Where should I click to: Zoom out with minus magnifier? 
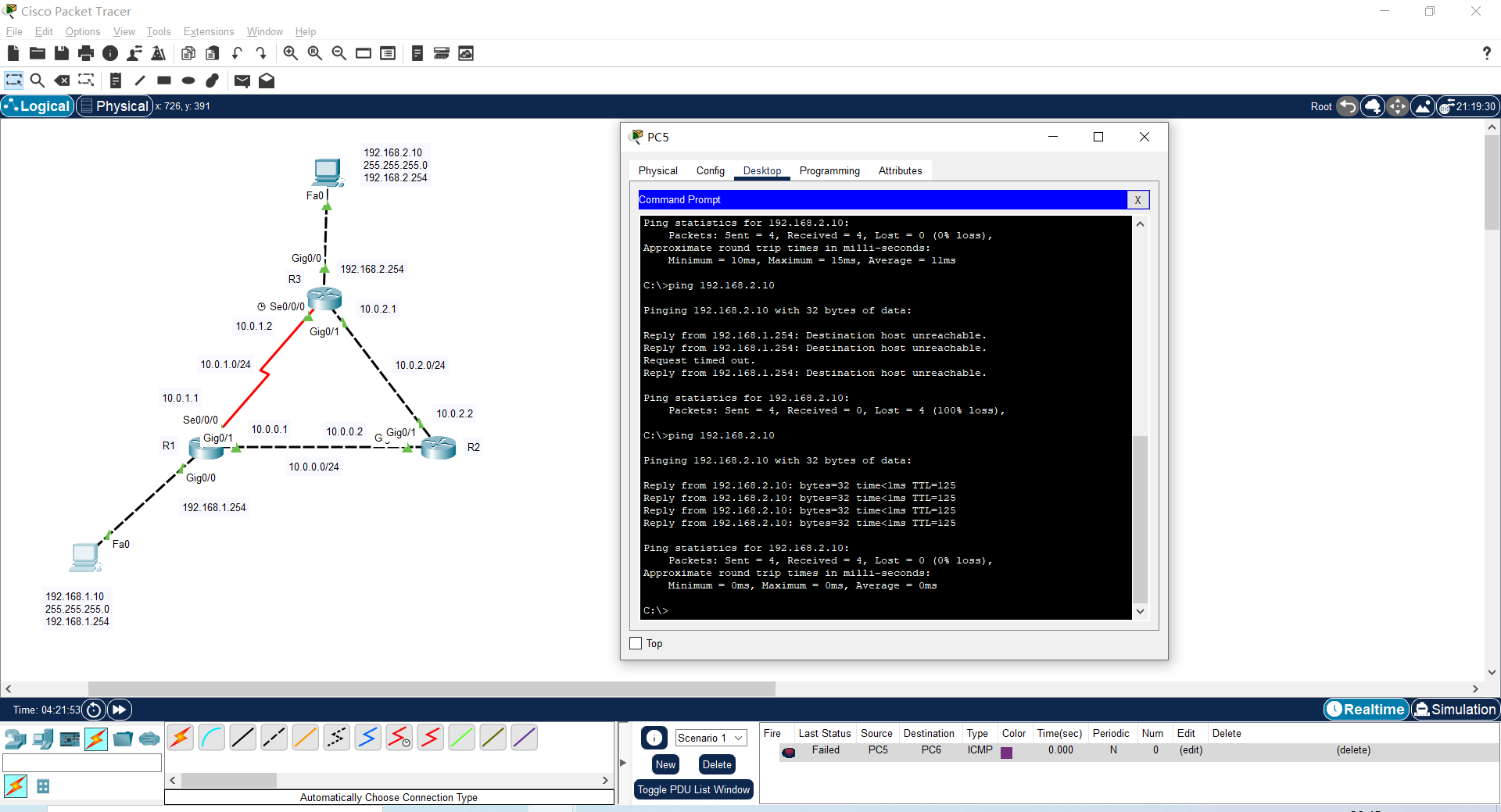pyautogui.click(x=339, y=53)
